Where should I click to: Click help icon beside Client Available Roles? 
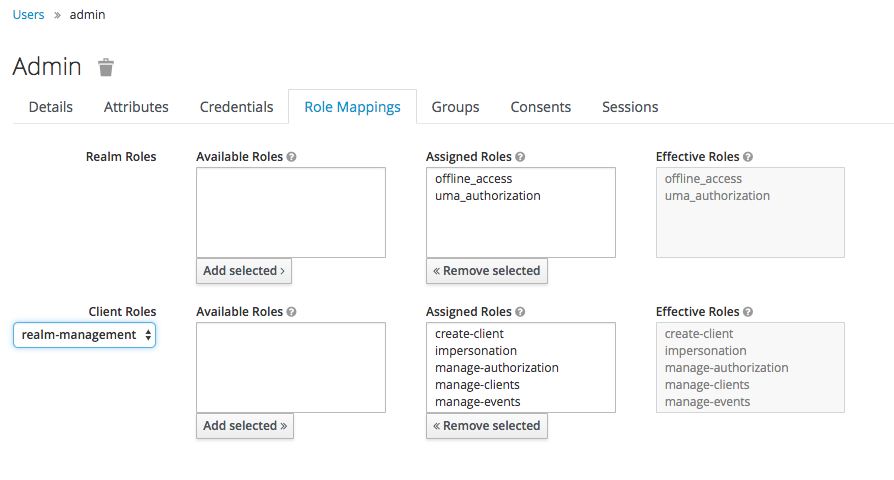point(292,312)
